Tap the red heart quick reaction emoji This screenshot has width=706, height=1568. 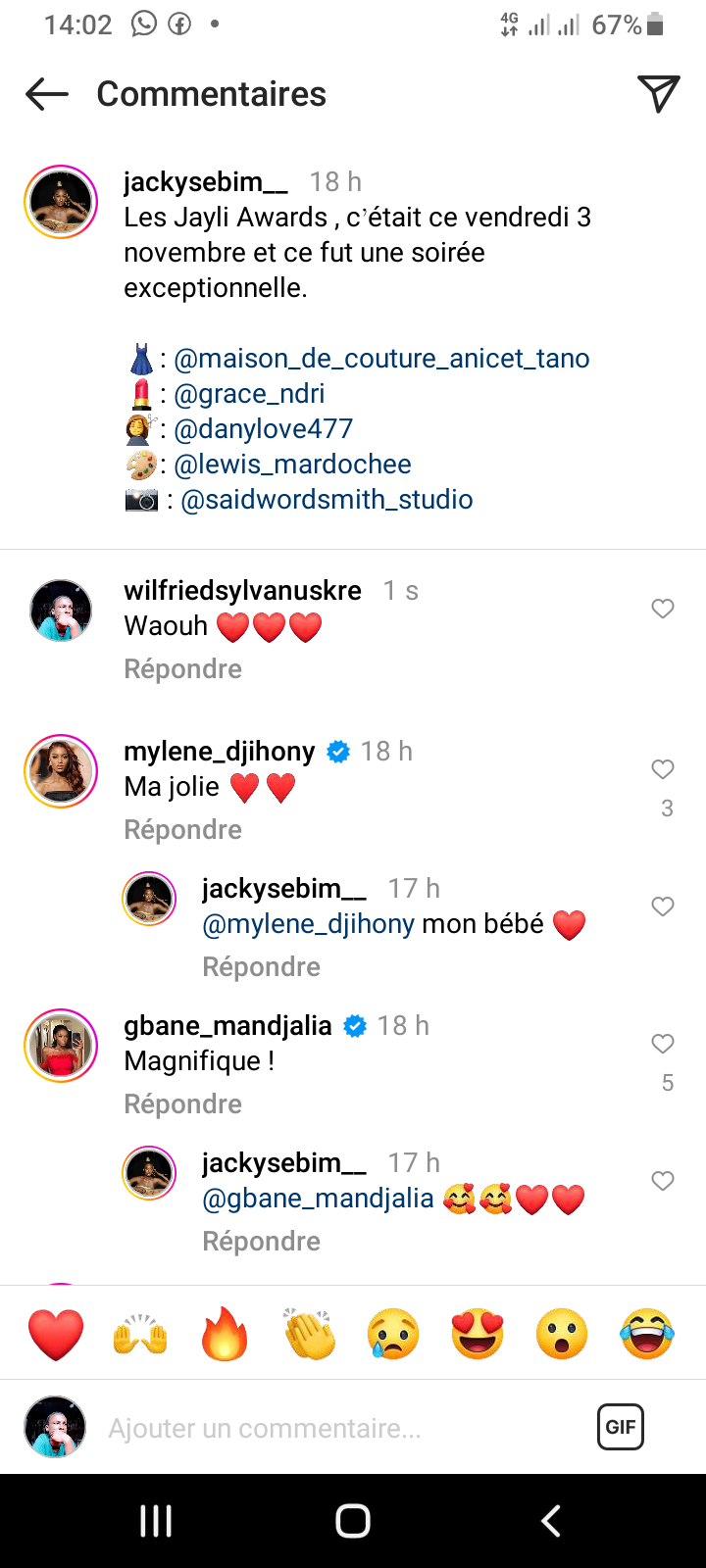[56, 1334]
